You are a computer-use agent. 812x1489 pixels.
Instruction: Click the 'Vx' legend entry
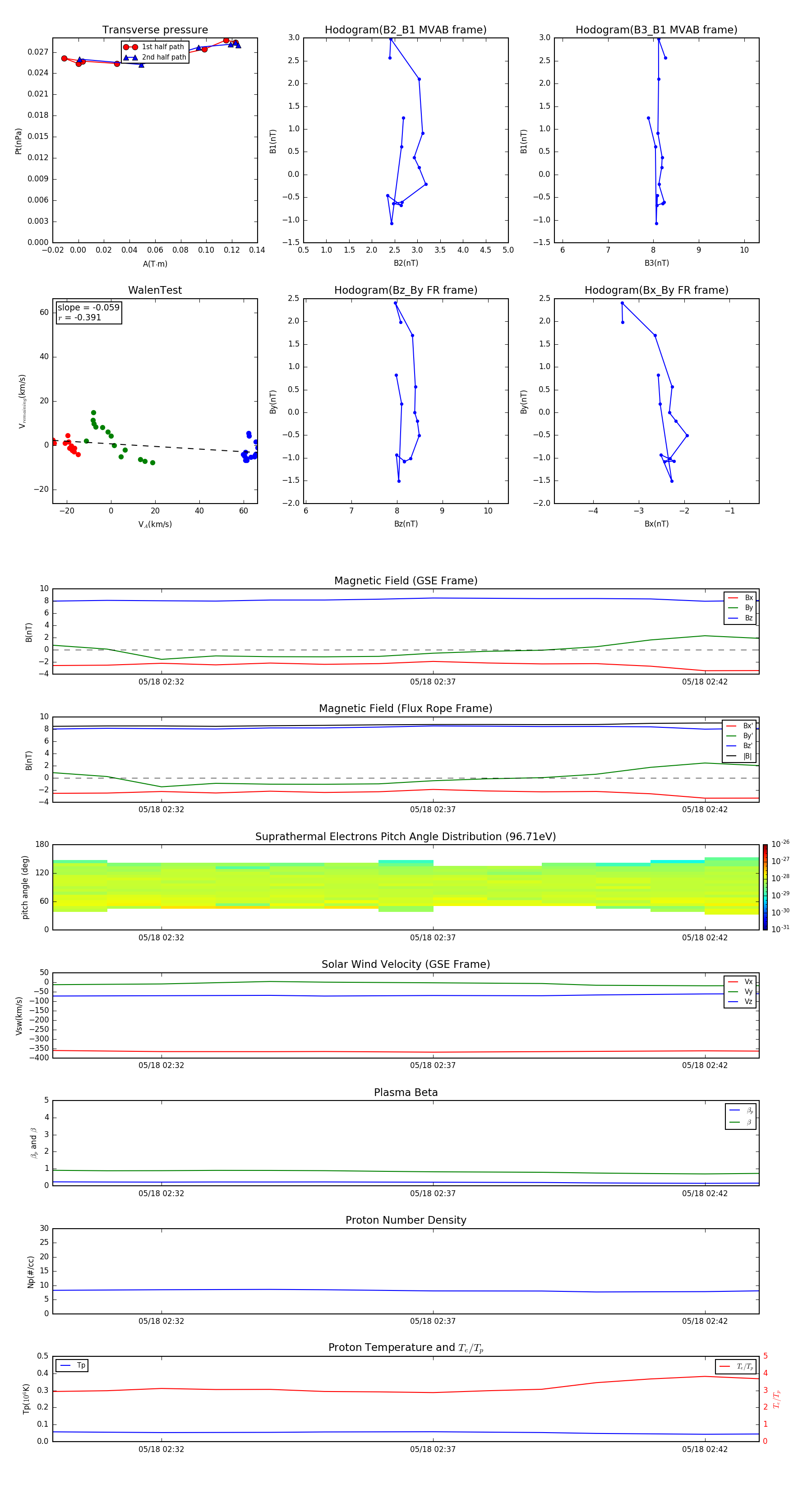coord(740,981)
